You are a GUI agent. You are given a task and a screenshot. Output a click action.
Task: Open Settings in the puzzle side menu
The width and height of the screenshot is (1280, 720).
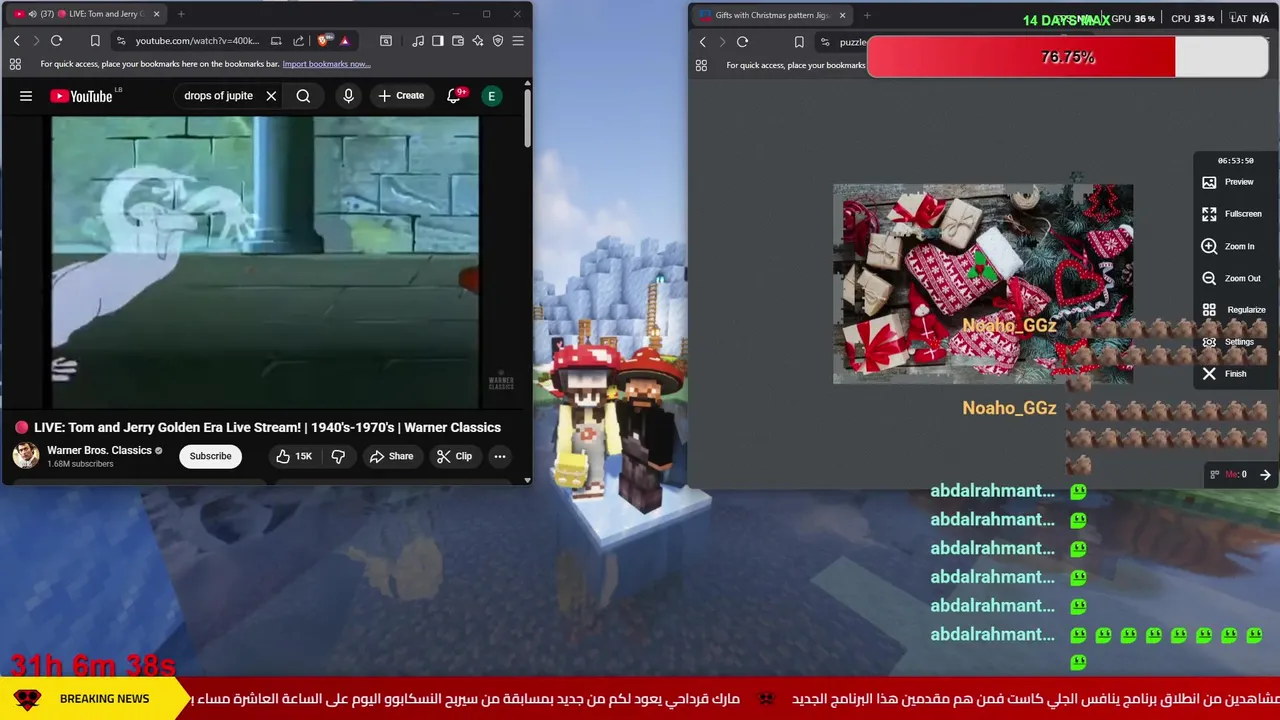pos(1228,342)
